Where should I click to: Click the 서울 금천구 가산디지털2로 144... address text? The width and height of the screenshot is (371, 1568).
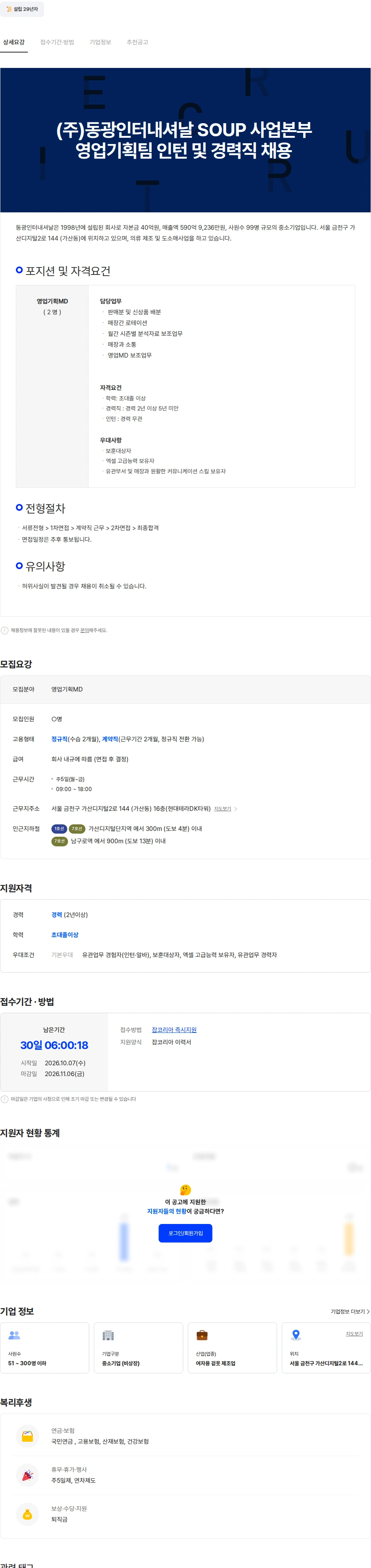326,1363
